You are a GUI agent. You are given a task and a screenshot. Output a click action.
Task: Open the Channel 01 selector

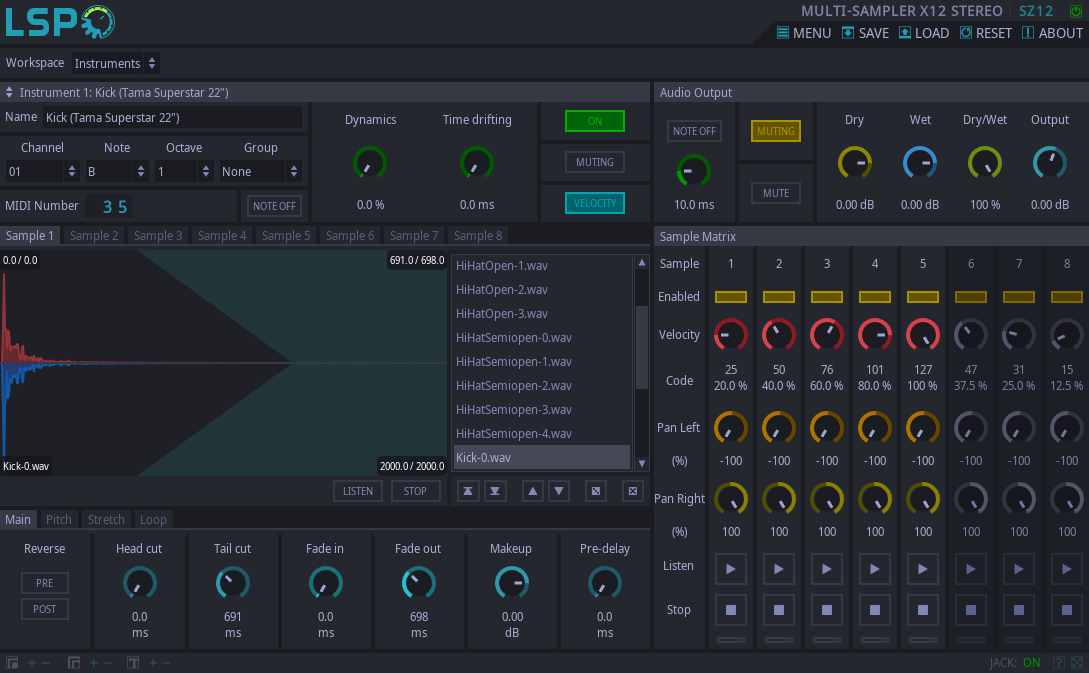[x=42, y=172]
